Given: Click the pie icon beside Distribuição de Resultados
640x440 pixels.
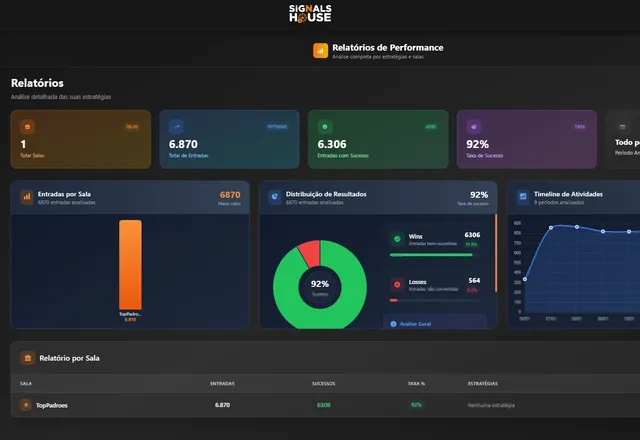Looking at the screenshot, I should [x=275, y=197].
